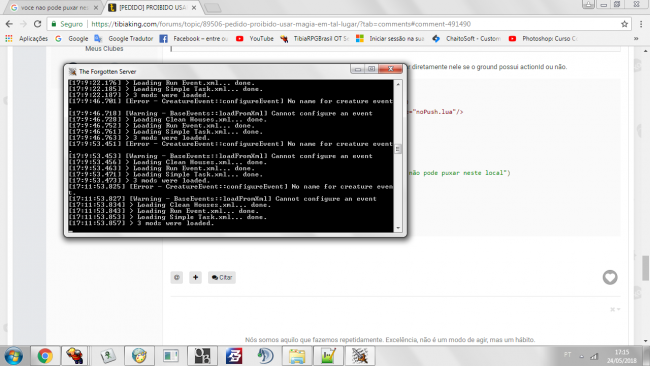The image size is (650, 366).
Task: Close the 'voce nao pode puxar' tab
Action: (96, 7)
